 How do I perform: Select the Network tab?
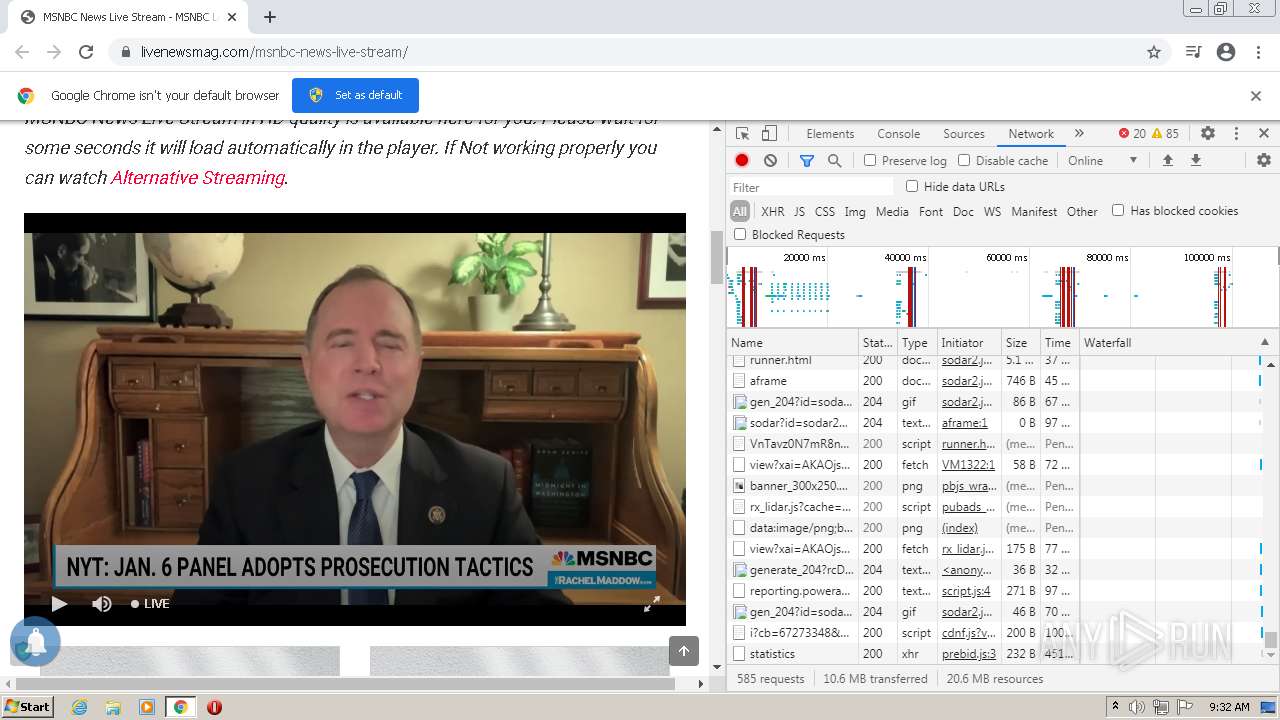click(1031, 134)
